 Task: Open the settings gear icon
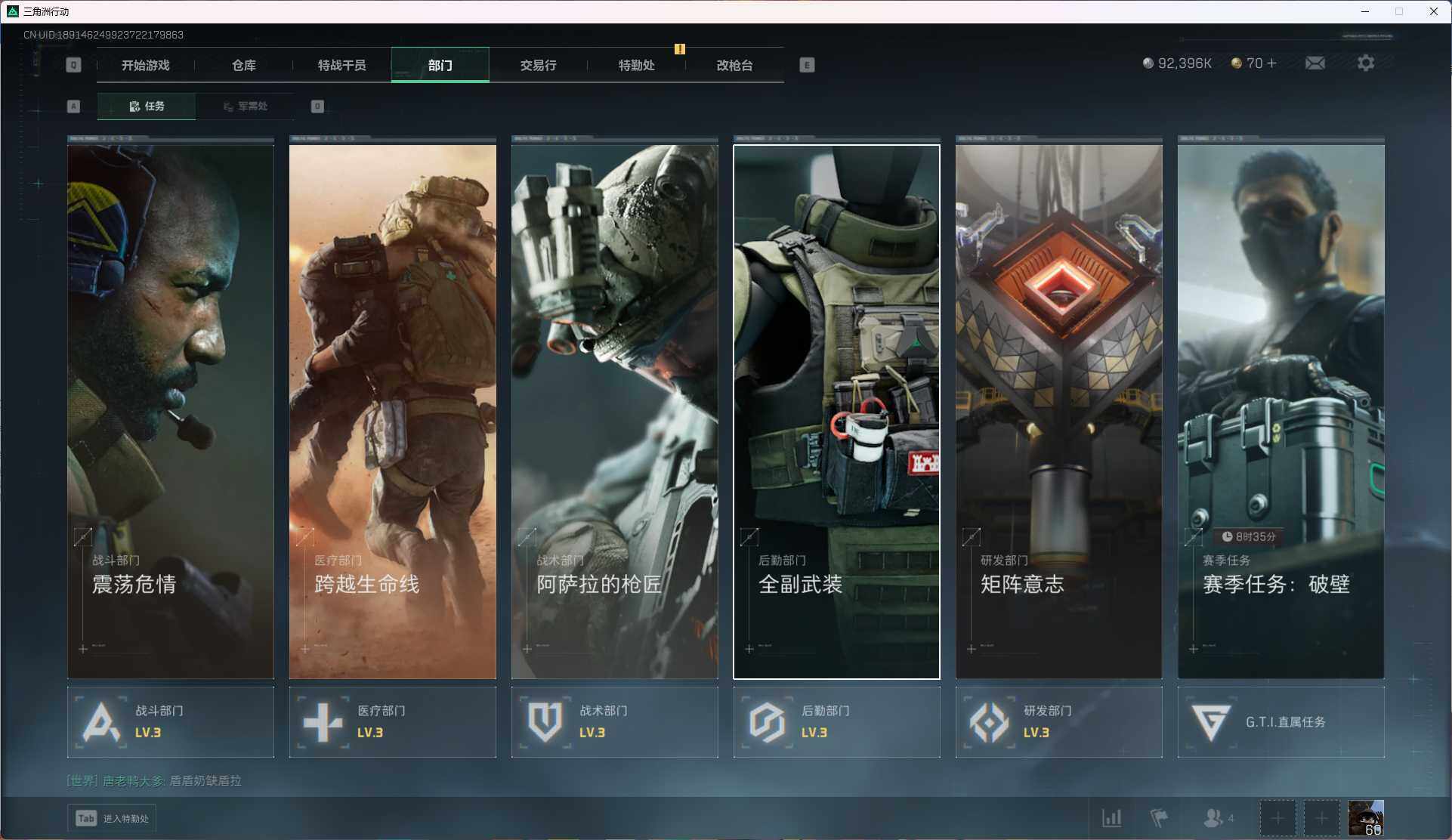click(x=1366, y=63)
